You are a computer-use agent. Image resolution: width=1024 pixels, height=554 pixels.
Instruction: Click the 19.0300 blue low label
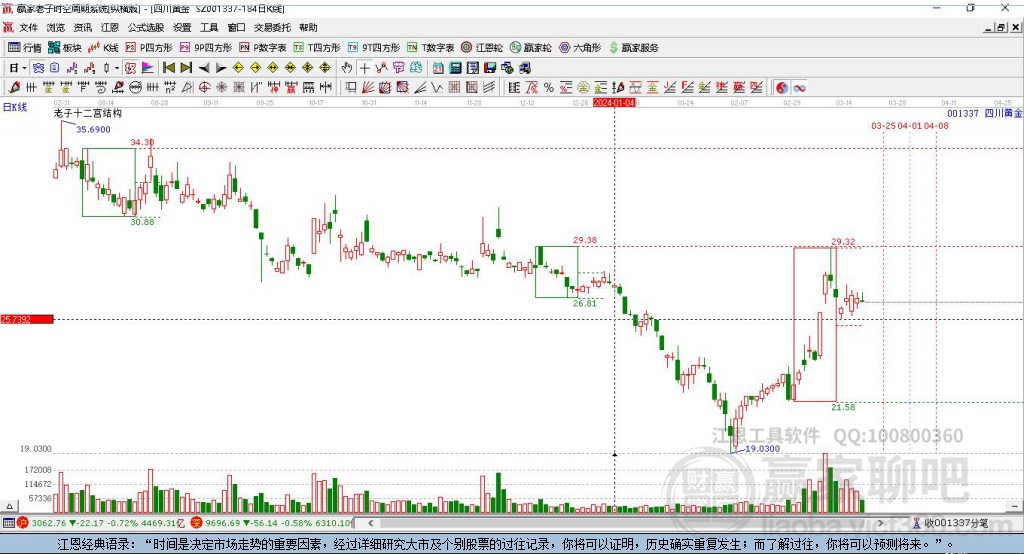(x=763, y=449)
